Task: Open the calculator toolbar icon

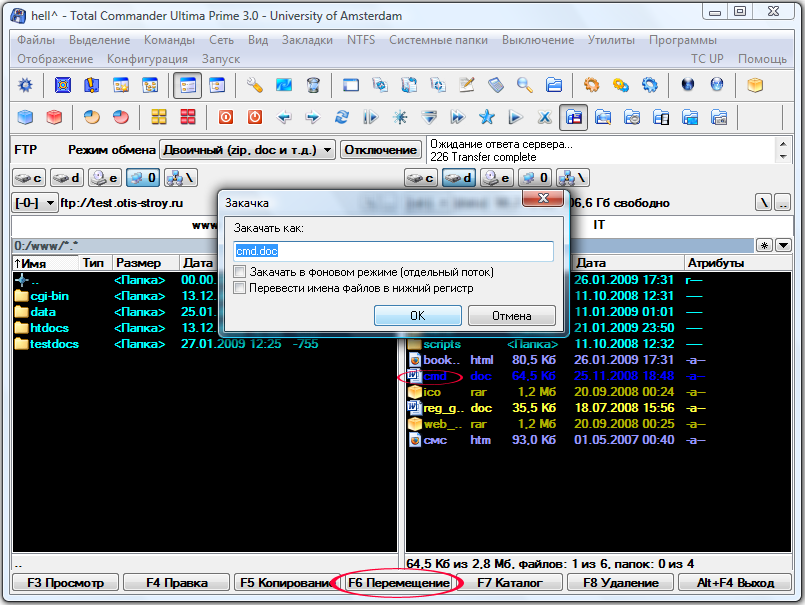Action: click(496, 85)
